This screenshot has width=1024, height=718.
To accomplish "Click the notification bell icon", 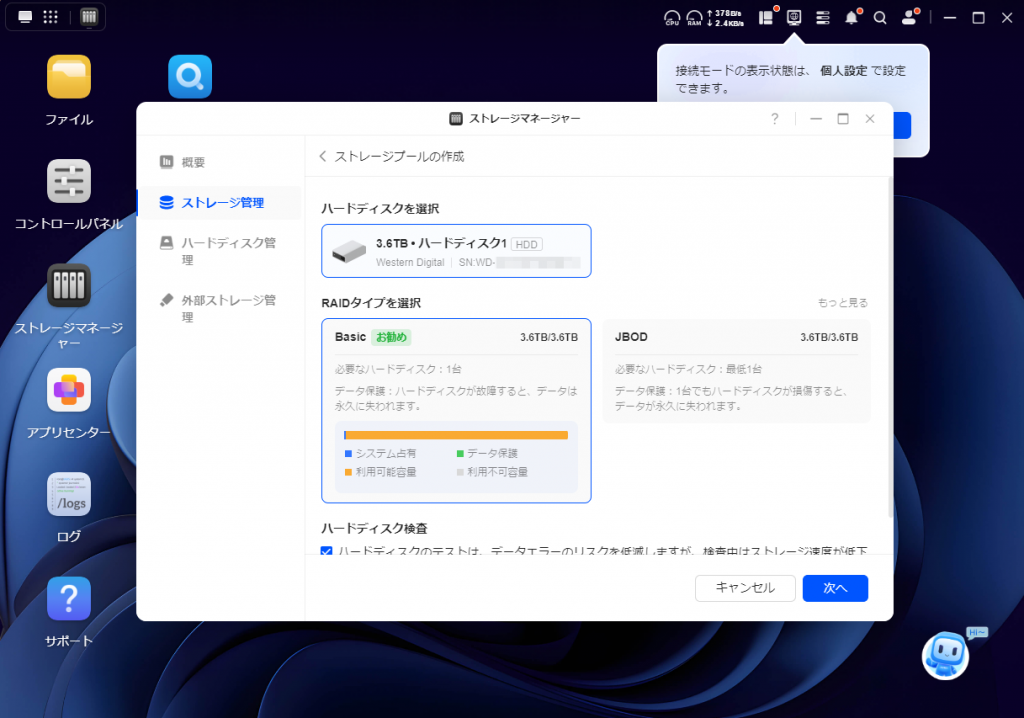I will click(x=851, y=18).
